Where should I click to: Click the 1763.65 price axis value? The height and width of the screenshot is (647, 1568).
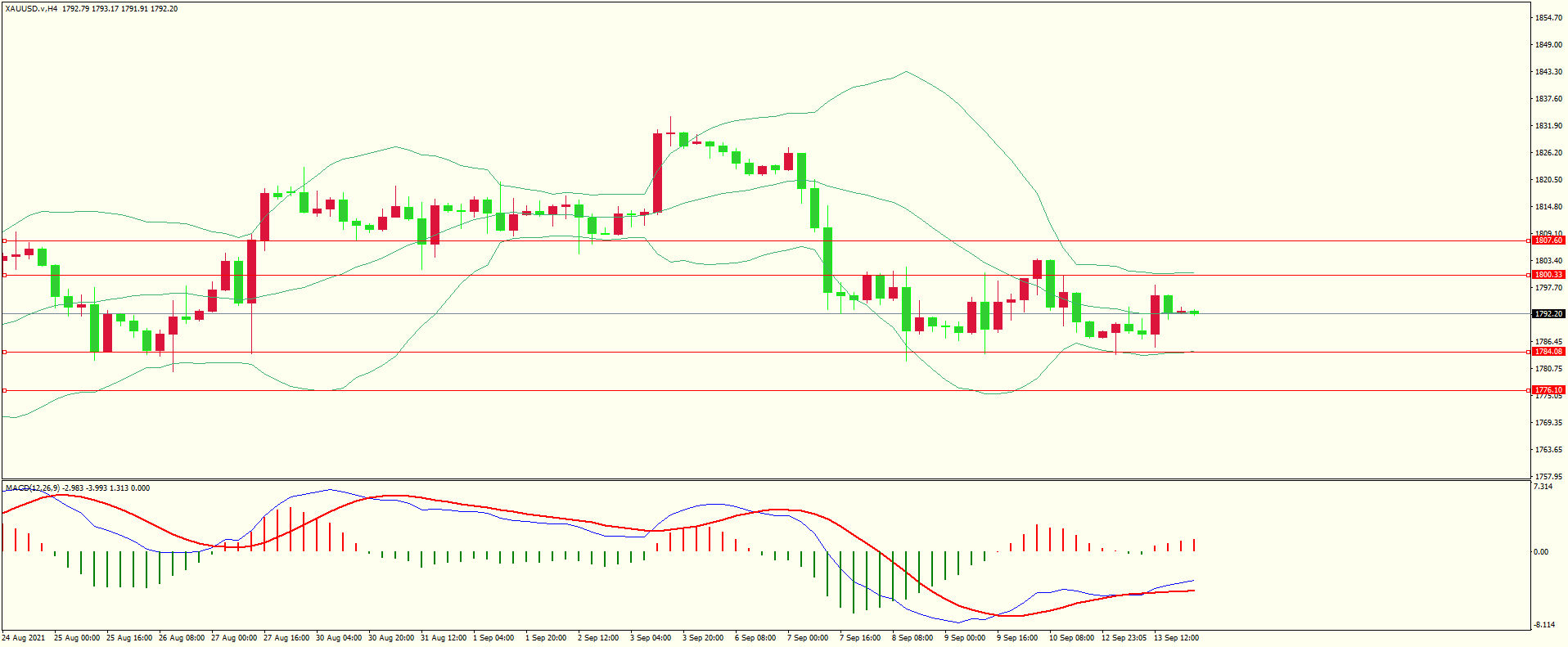click(x=1548, y=449)
